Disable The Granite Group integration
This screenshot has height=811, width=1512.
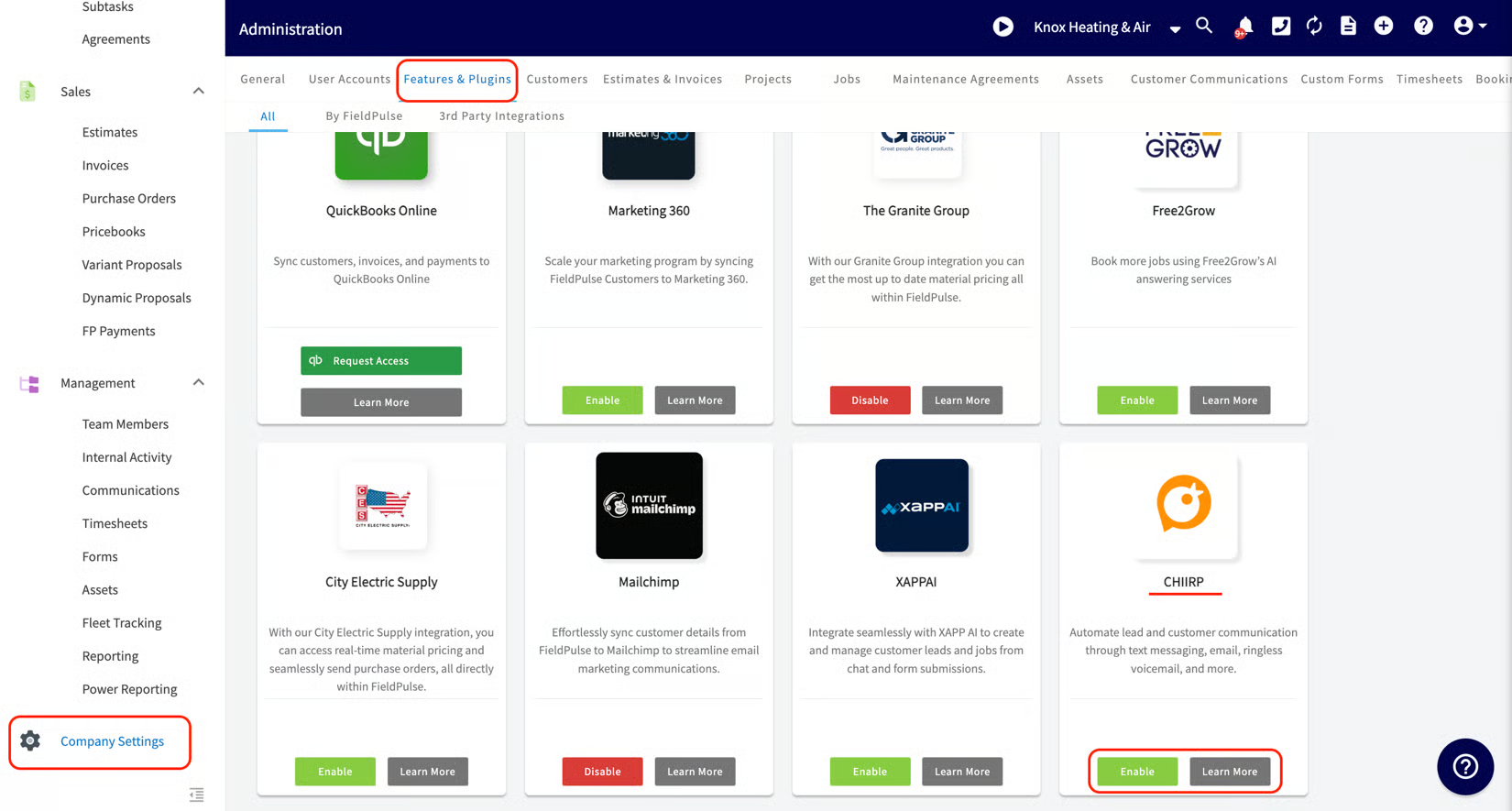tap(870, 400)
